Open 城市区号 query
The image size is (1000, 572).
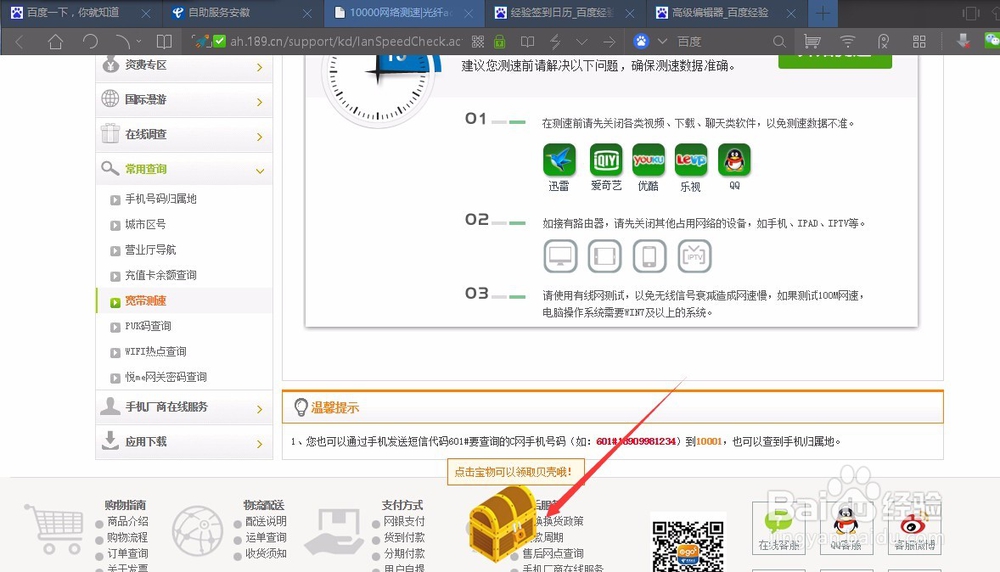click(145, 224)
